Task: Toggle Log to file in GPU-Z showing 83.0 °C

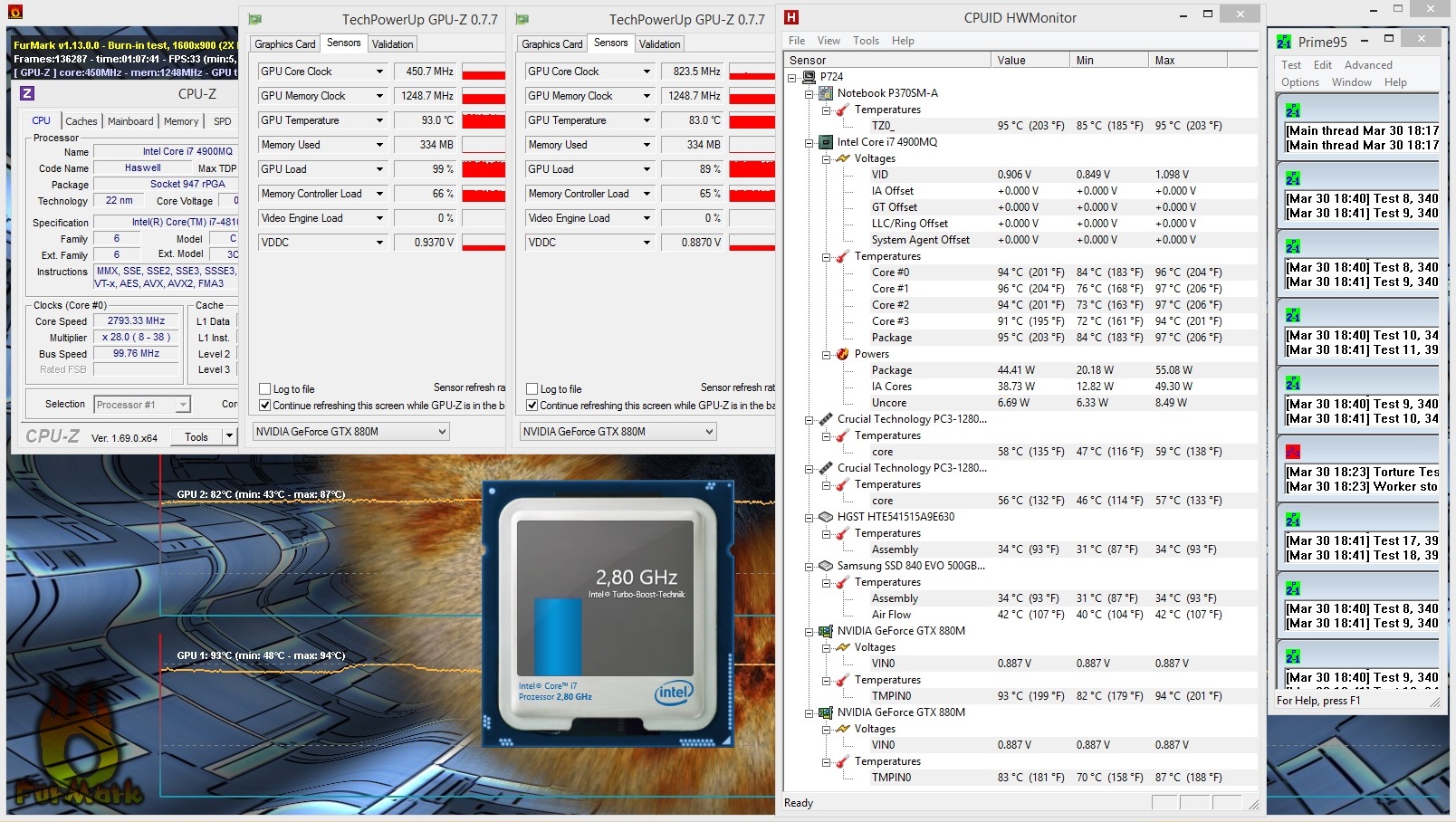Action: [532, 389]
